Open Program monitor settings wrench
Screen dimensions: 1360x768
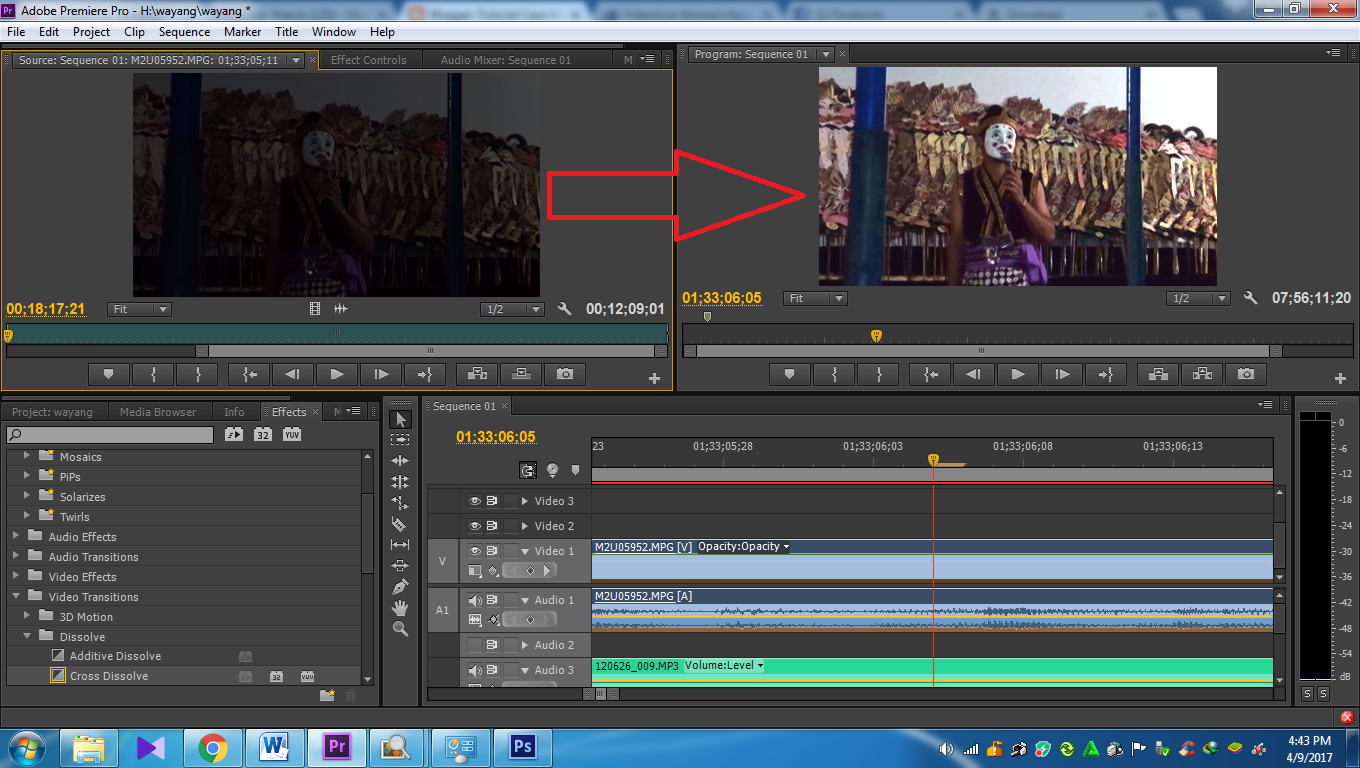1250,298
